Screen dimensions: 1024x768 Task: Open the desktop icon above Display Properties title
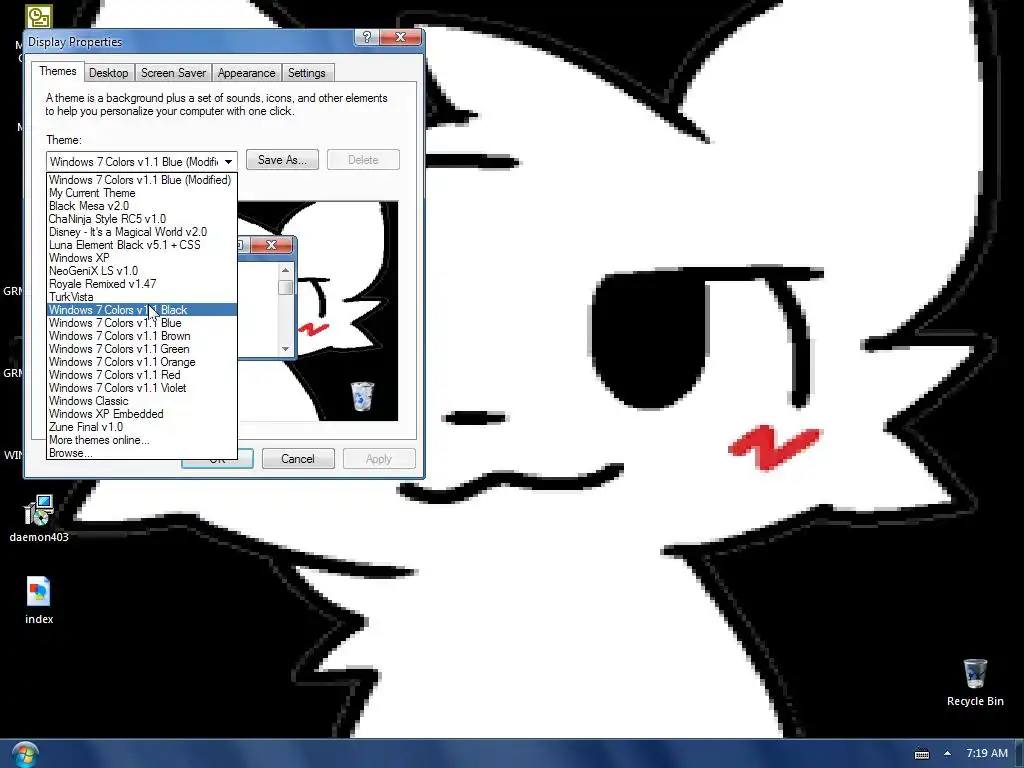[x=39, y=16]
